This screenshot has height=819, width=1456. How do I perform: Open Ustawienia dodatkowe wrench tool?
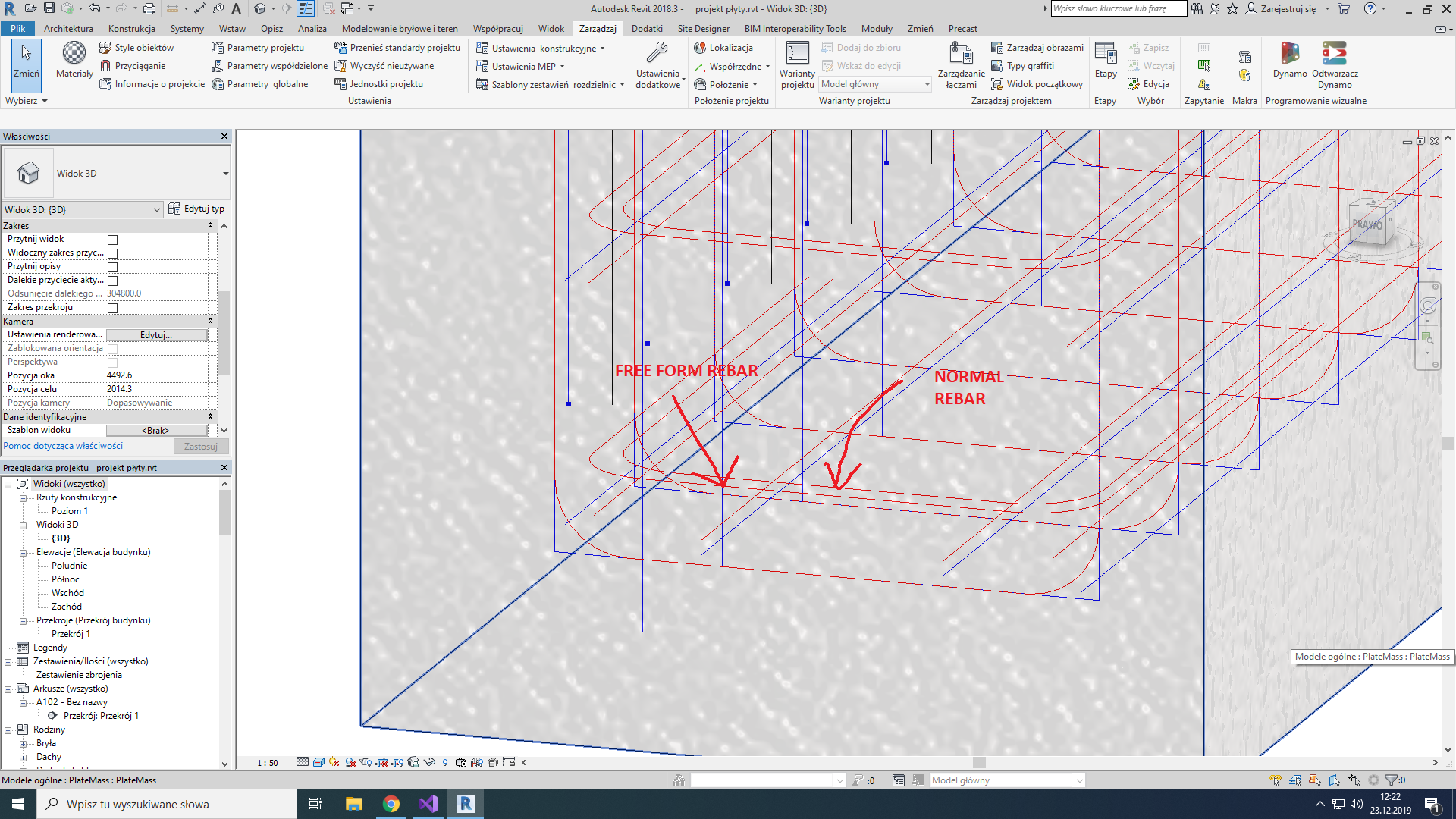(657, 65)
